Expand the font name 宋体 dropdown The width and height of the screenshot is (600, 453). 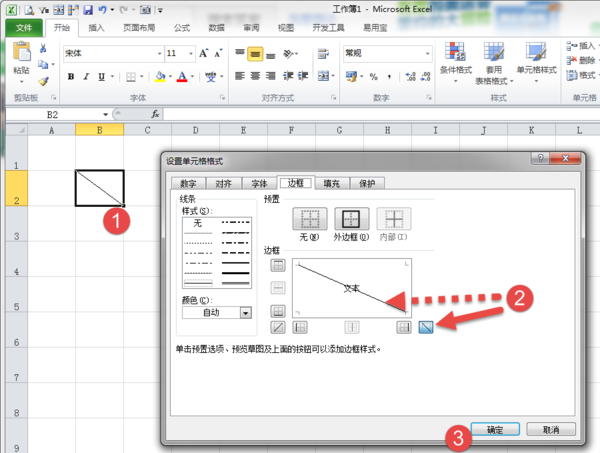(157, 53)
